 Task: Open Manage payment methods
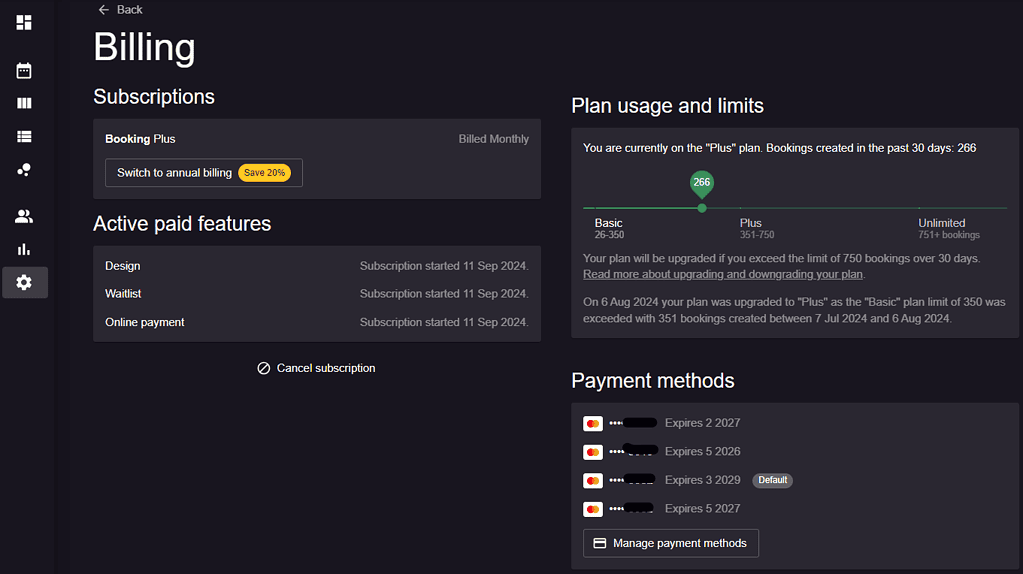[671, 543]
